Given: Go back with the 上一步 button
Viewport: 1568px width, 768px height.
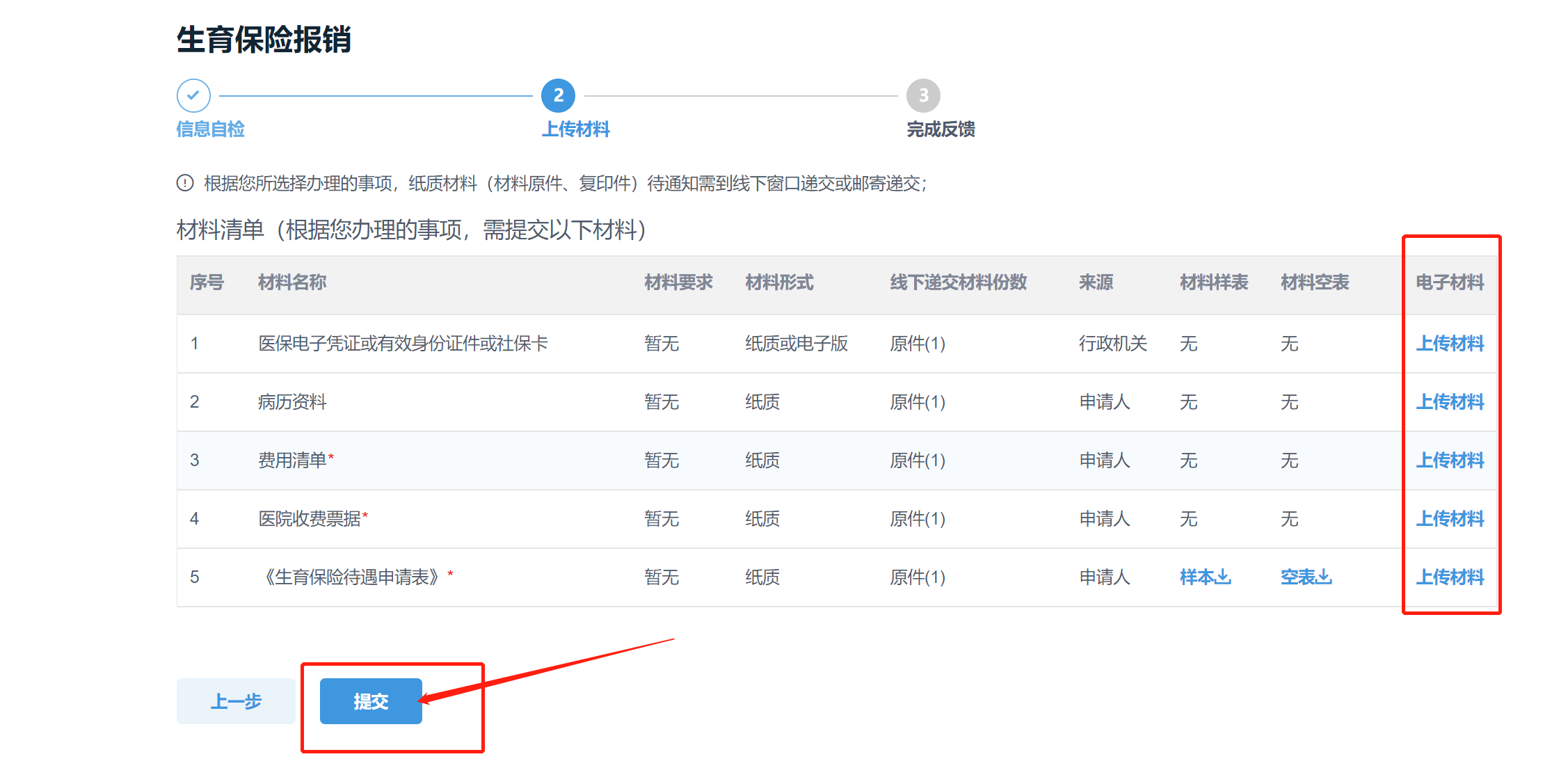Looking at the screenshot, I should pyautogui.click(x=236, y=701).
